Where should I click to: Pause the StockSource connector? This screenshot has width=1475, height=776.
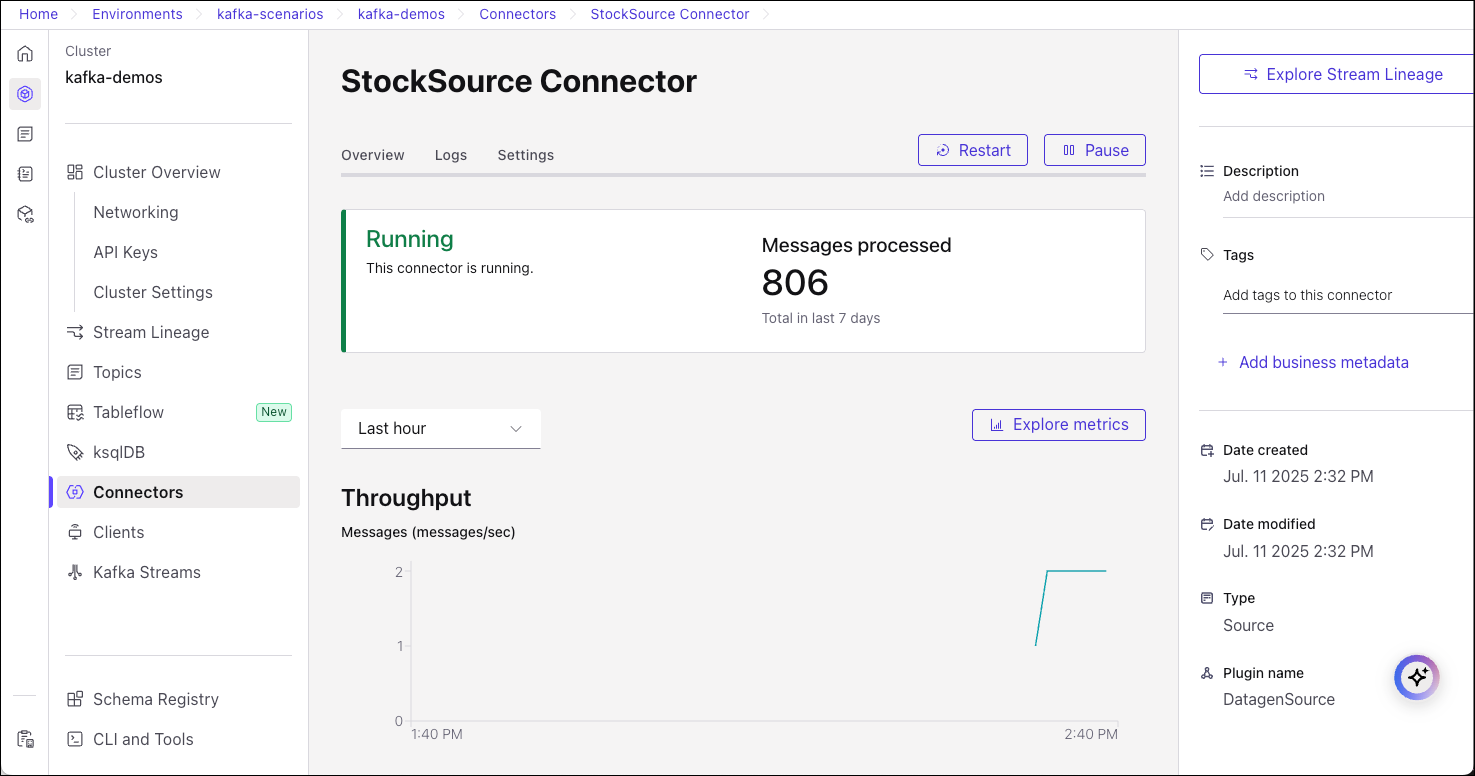tap(1094, 150)
